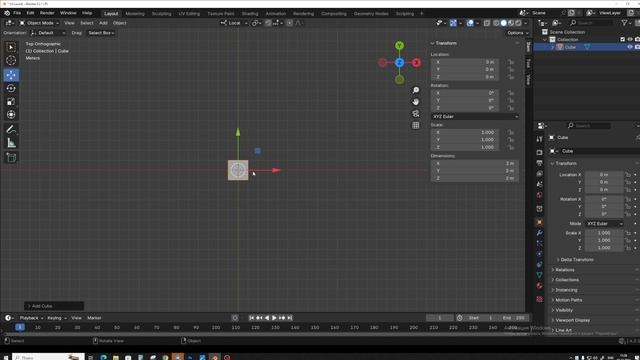
Task: Expand the Add Cube operator panel
Action: 53,306
